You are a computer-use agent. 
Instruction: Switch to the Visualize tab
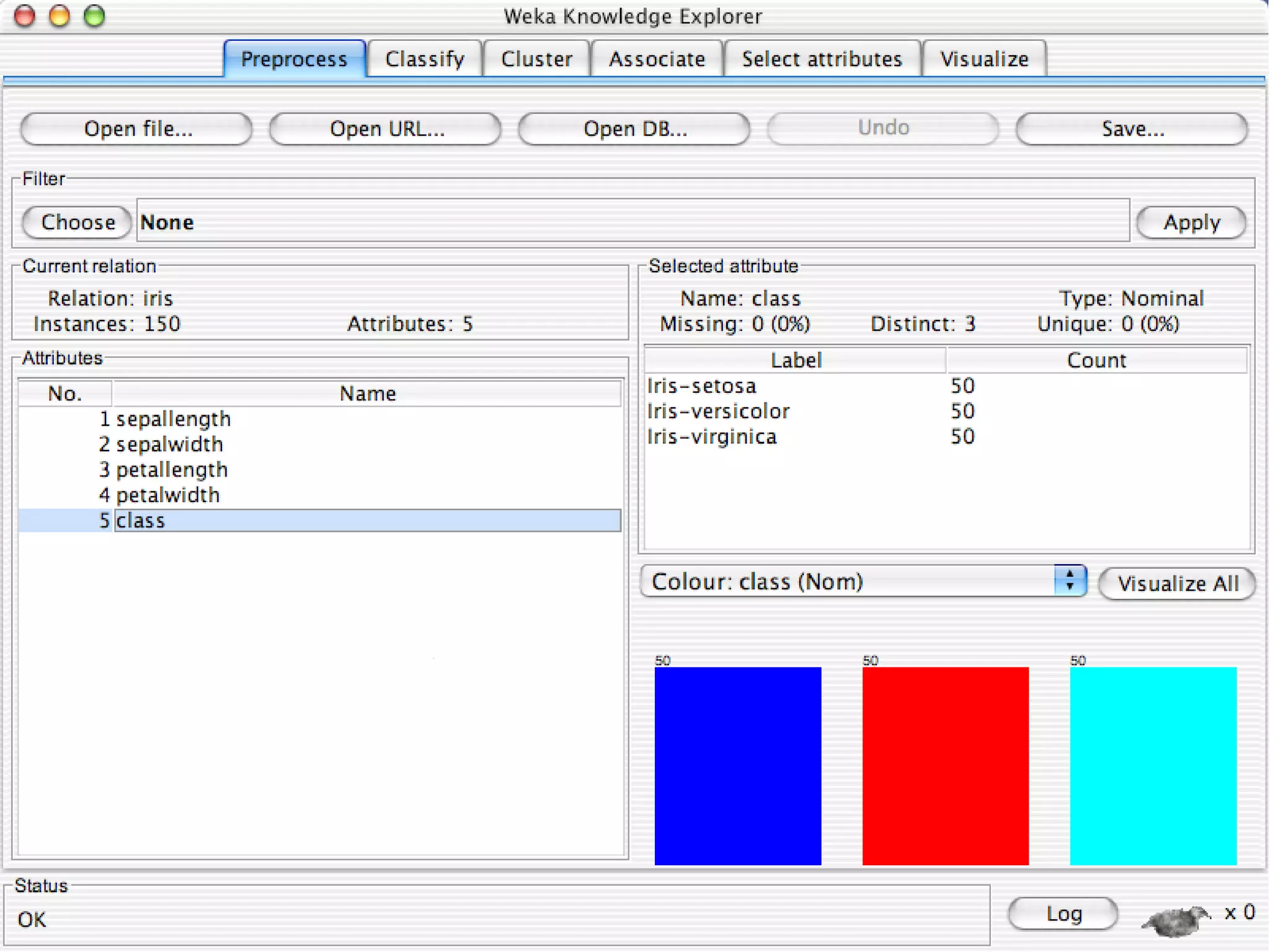point(984,59)
